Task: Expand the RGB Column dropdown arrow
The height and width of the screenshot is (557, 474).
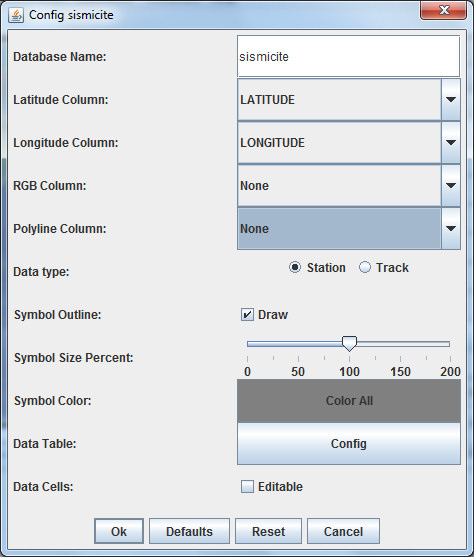Action: pyautogui.click(x=451, y=185)
